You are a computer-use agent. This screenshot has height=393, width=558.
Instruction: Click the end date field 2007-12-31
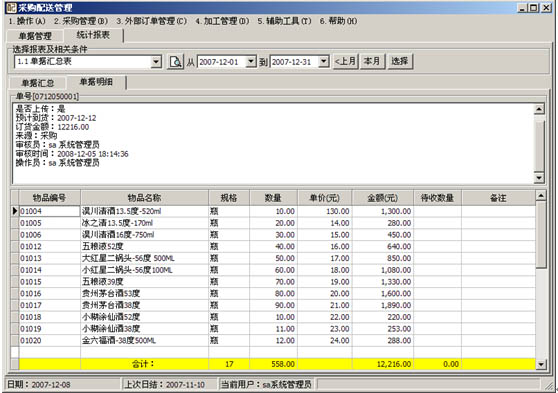294,62
